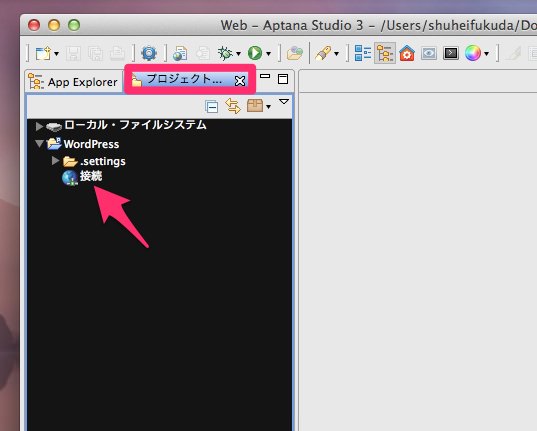Click the eye preview toolbar icon
Viewport: 537px width, 431px height.
(x=429, y=53)
